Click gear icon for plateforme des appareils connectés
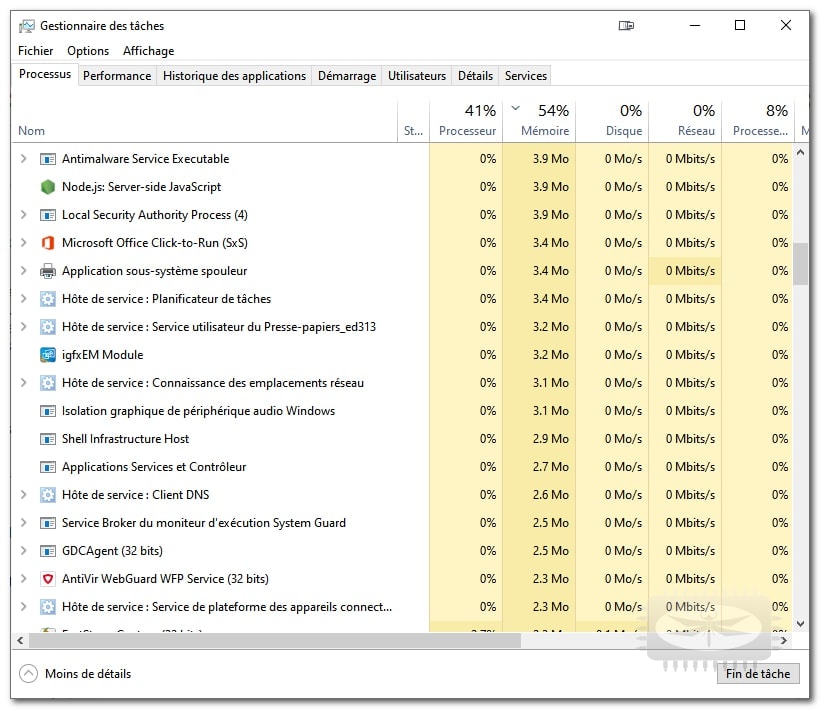The width and height of the screenshot is (821, 710). [x=48, y=607]
